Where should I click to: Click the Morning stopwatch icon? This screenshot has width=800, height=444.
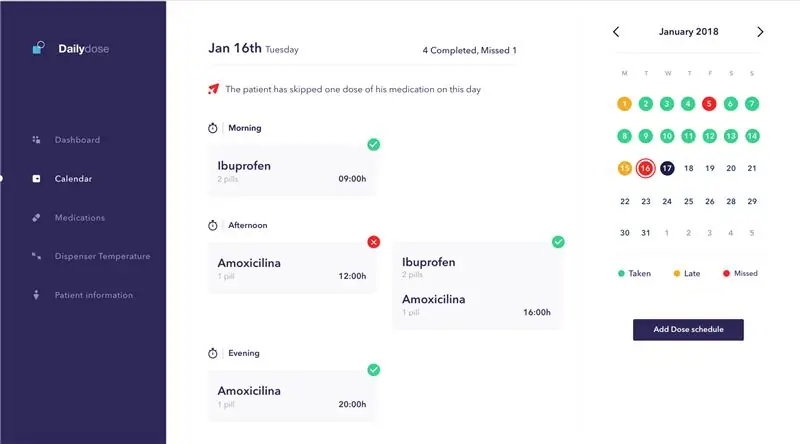[x=213, y=128]
